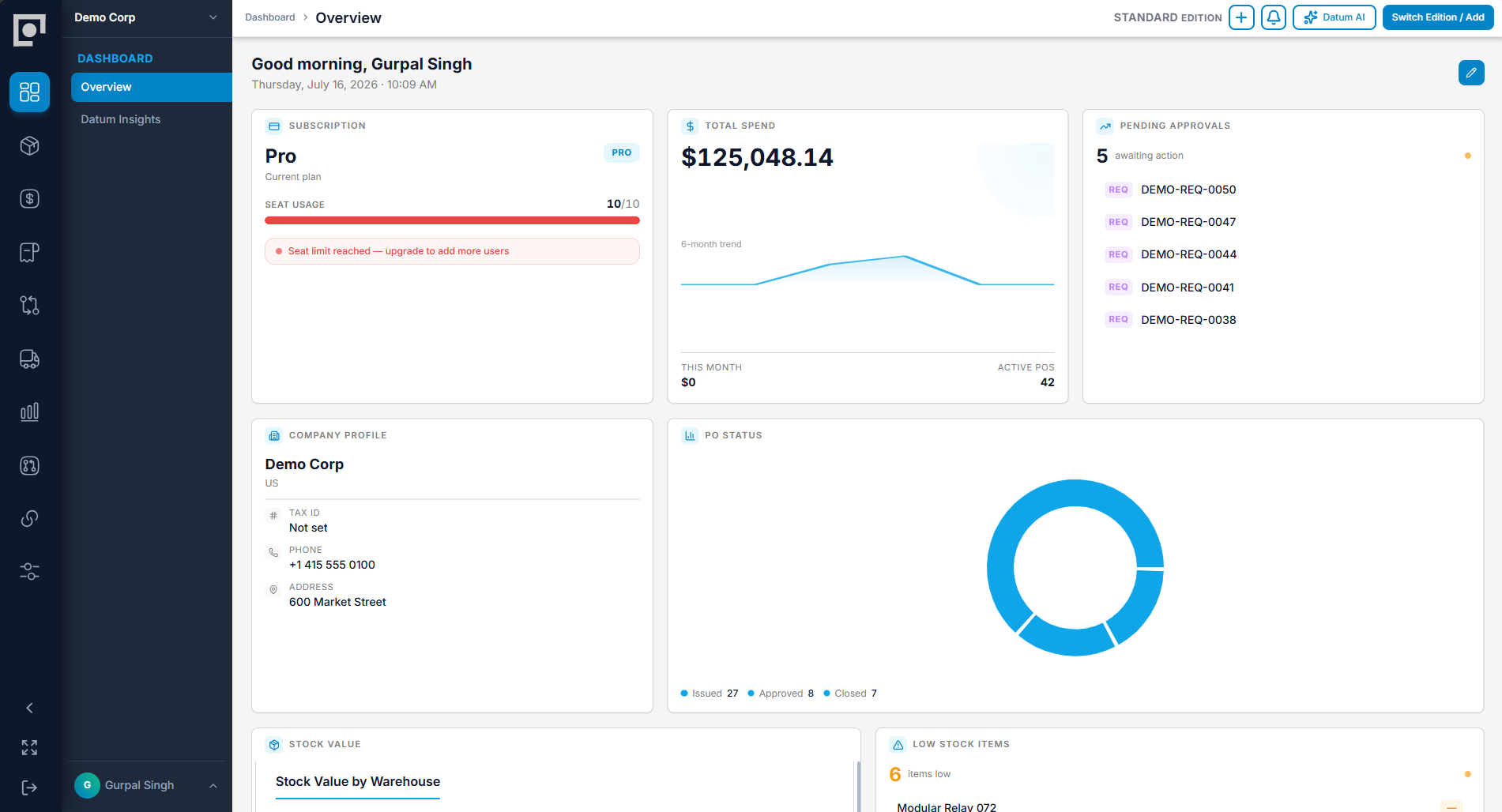Open the settings sliders icon in sidebar
This screenshot has width=1502, height=812.
tap(30, 572)
